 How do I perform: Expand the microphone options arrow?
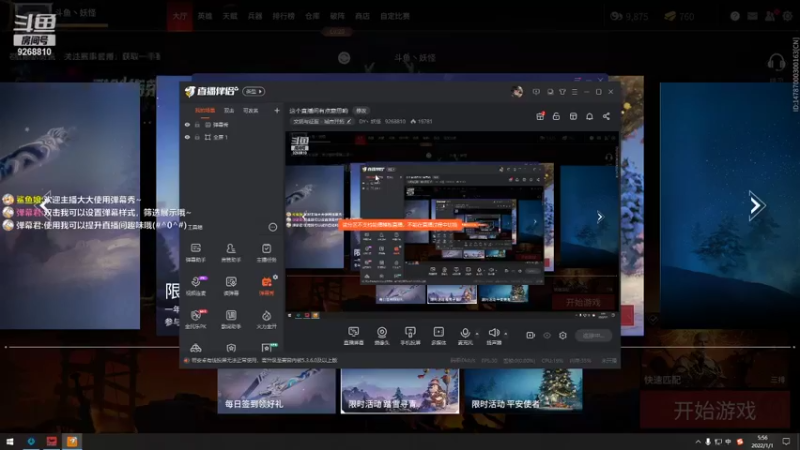point(477,334)
